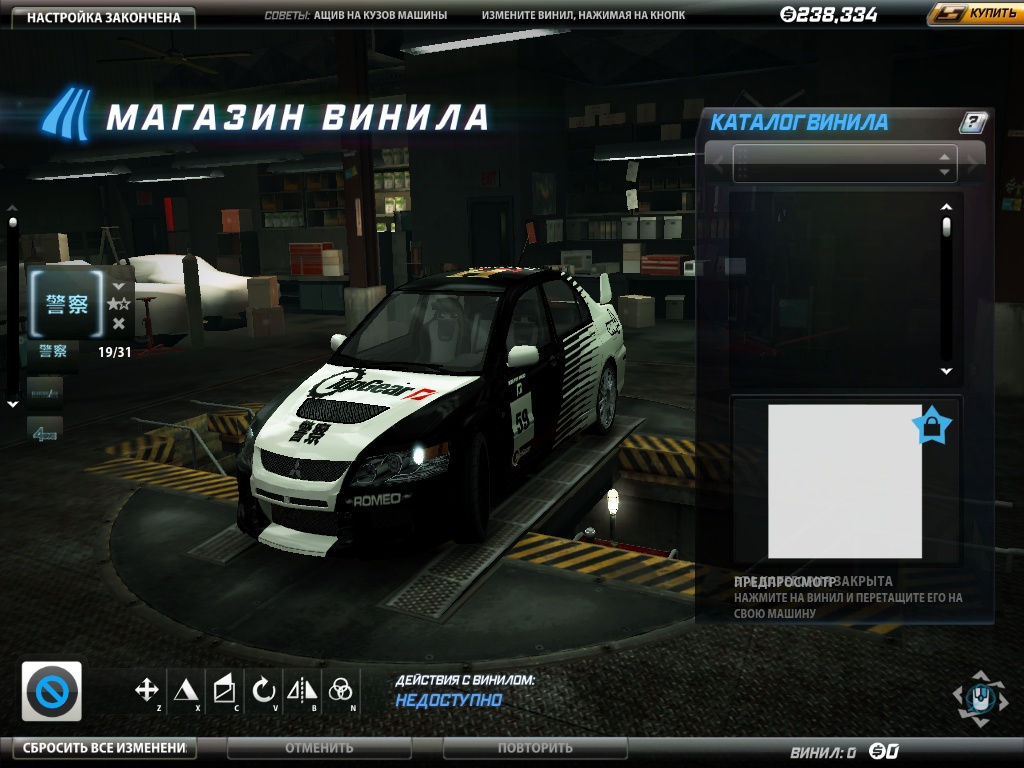Click the Действия с винилом label
The image size is (1024, 768).
tap(465, 680)
